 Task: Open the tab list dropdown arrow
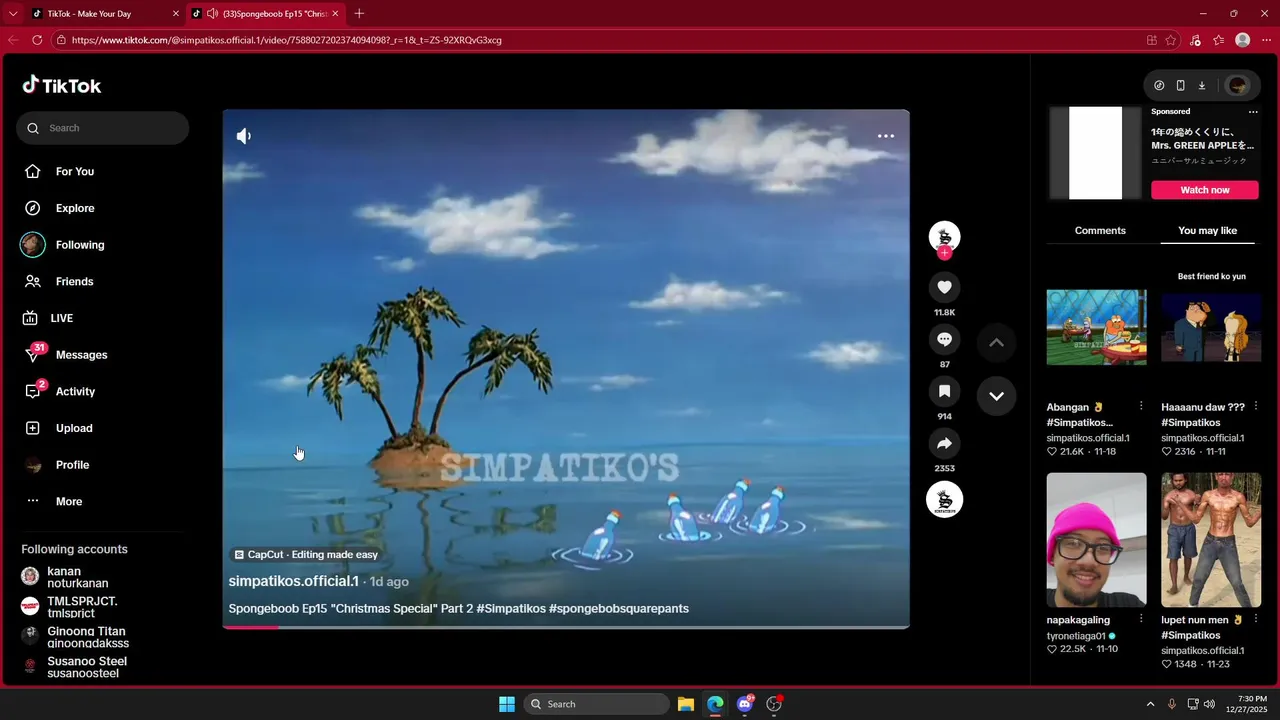click(13, 14)
